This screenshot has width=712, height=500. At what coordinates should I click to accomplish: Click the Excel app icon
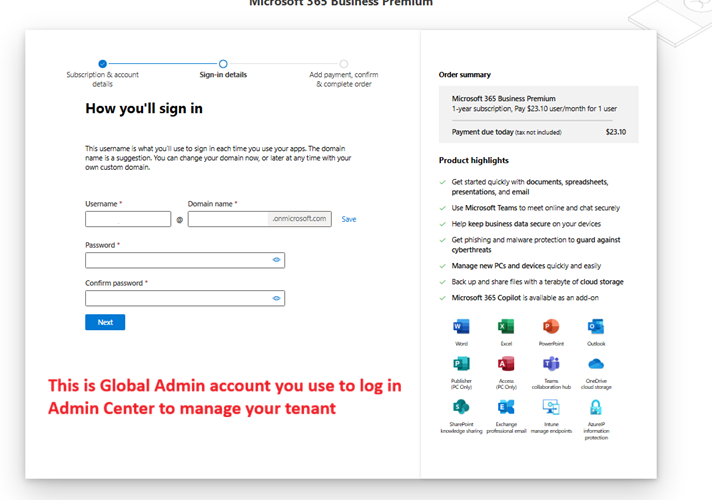point(506,327)
